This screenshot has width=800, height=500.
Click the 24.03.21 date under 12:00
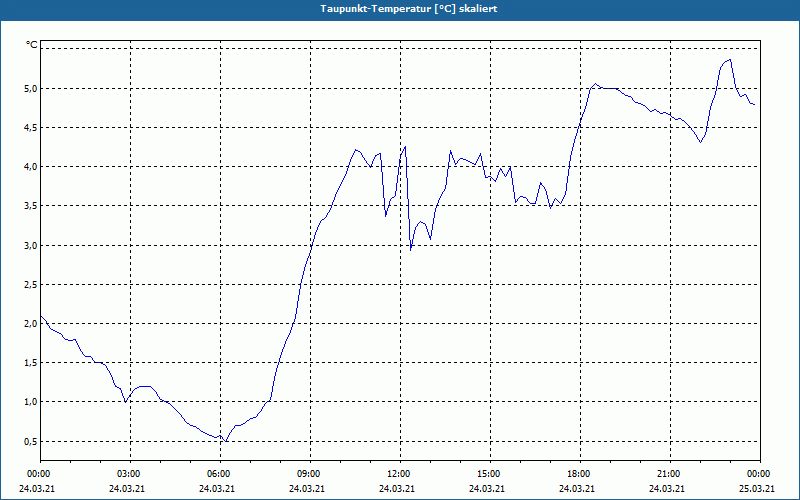pos(397,489)
